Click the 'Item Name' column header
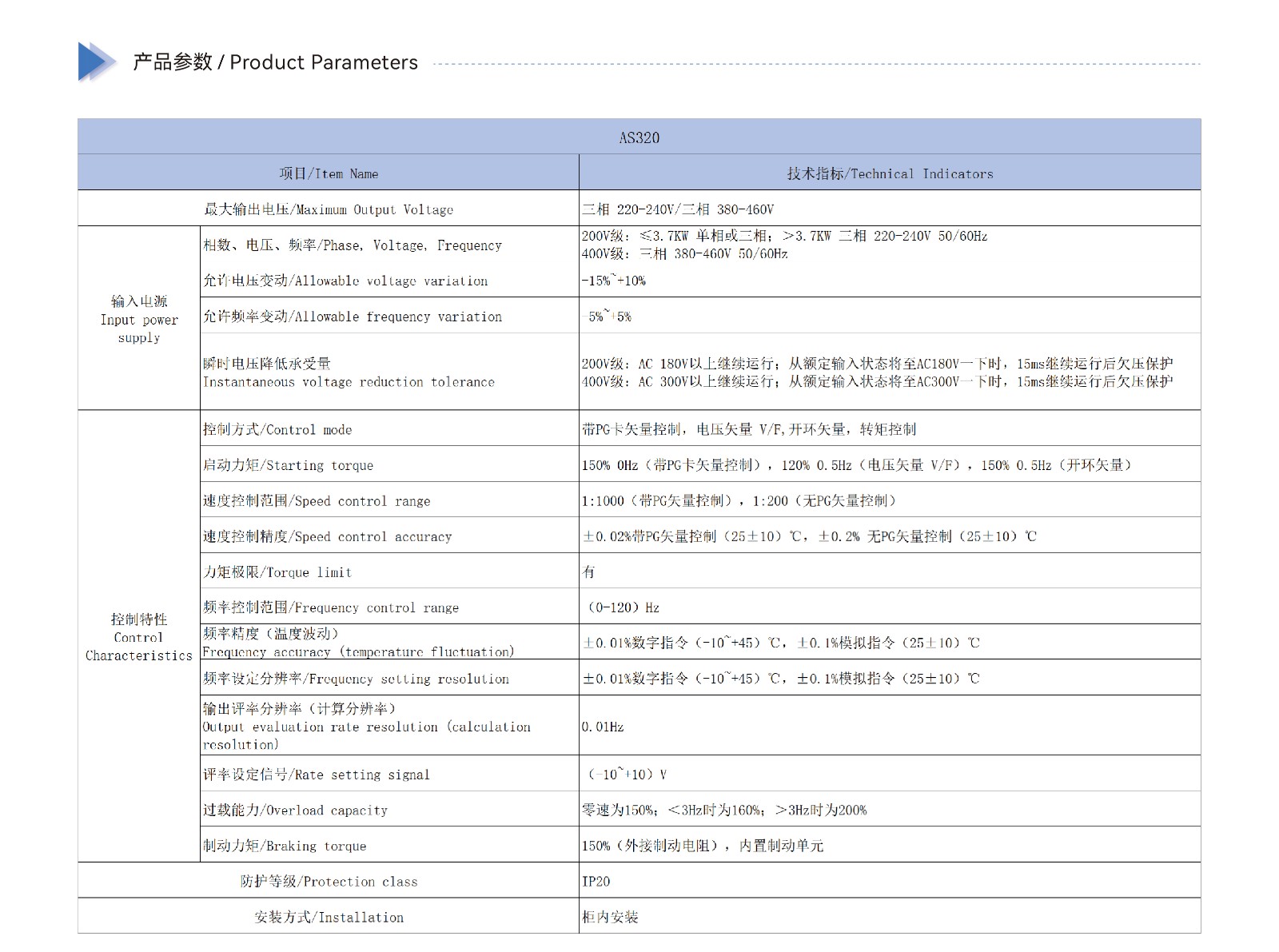 click(329, 173)
